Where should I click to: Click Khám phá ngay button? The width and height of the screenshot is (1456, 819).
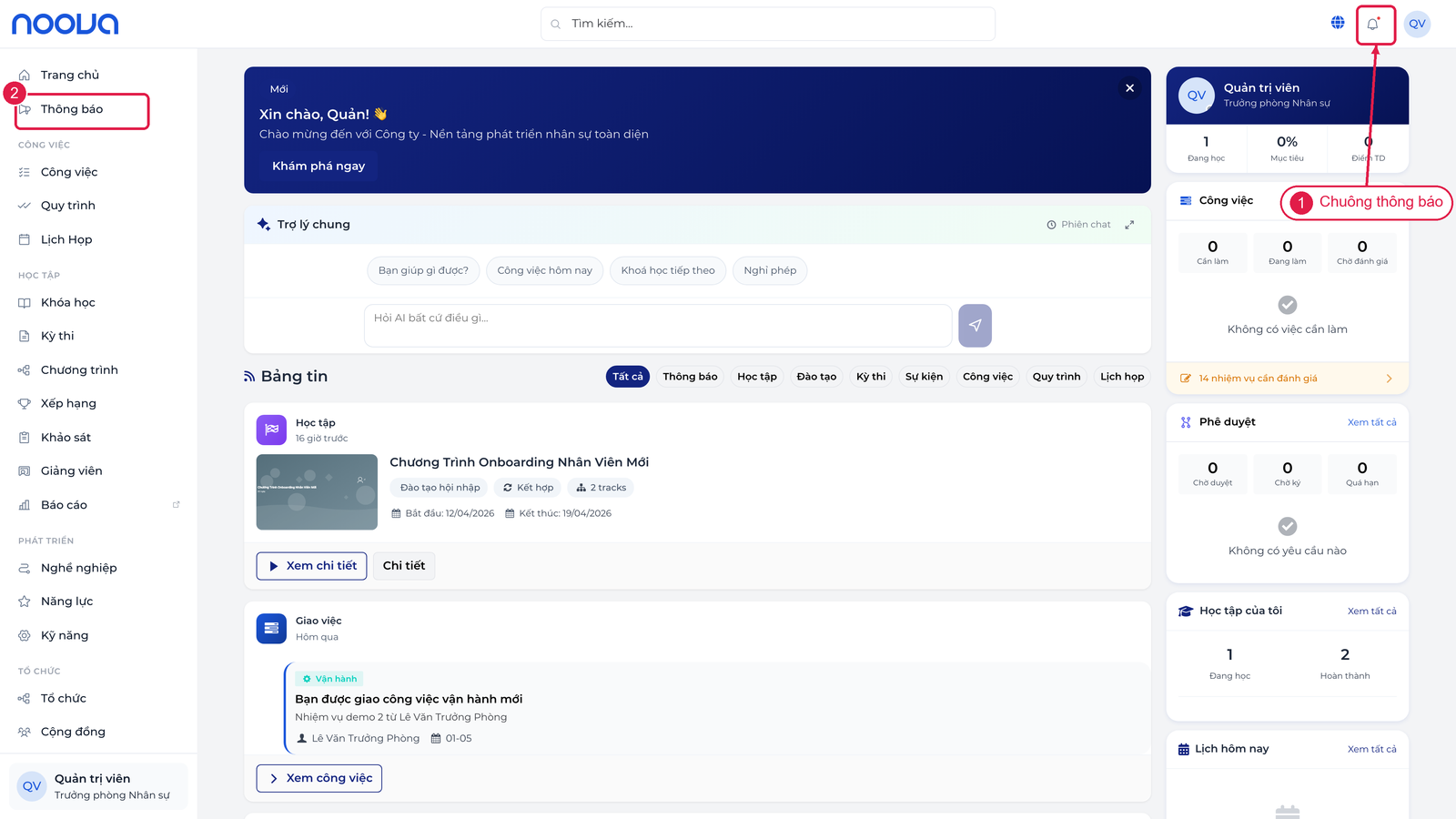click(x=318, y=166)
